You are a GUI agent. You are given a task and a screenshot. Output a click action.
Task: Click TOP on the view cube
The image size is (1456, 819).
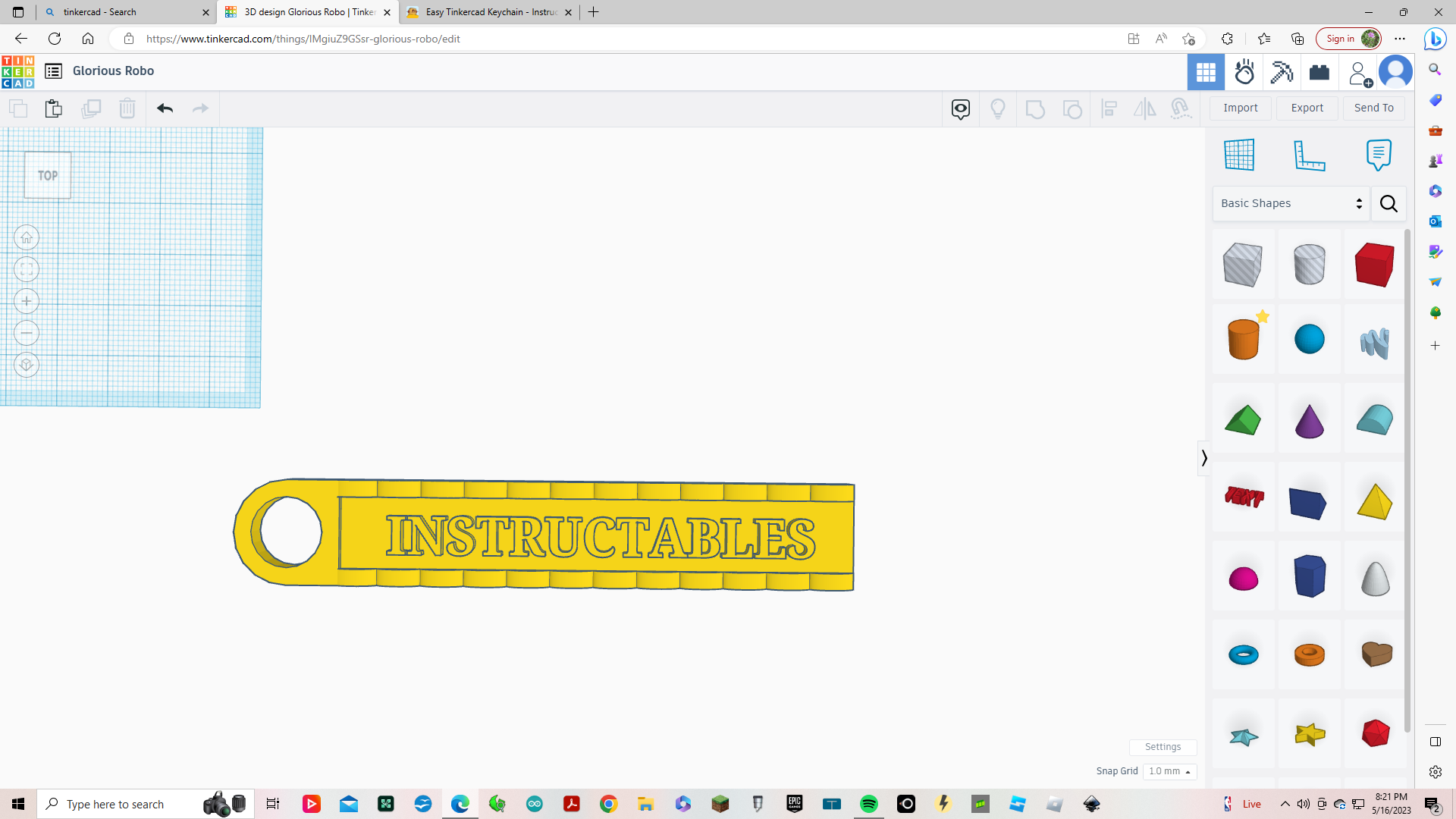47,175
